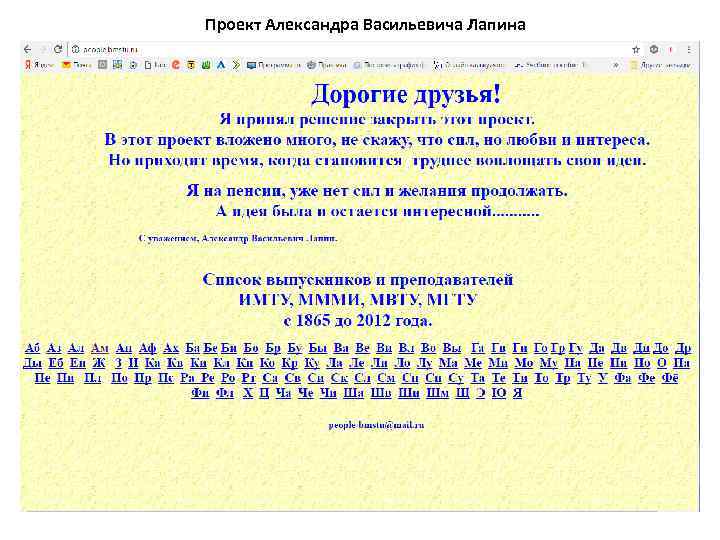The height and width of the screenshot is (540, 720).
Task: Open the 'Кр' surname list link
Action: pos(289,363)
